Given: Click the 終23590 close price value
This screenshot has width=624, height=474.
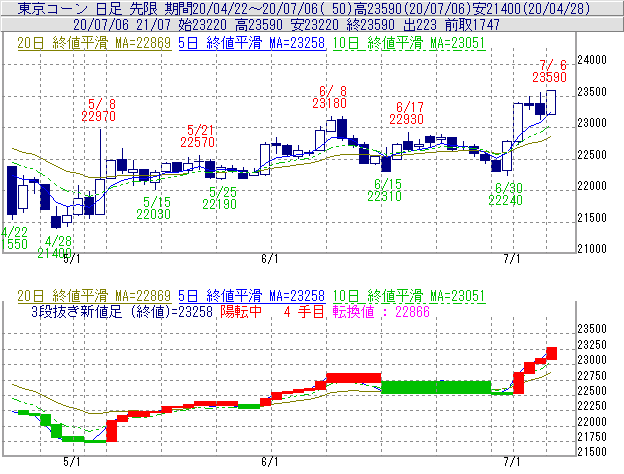Looking at the screenshot, I should point(371,25).
